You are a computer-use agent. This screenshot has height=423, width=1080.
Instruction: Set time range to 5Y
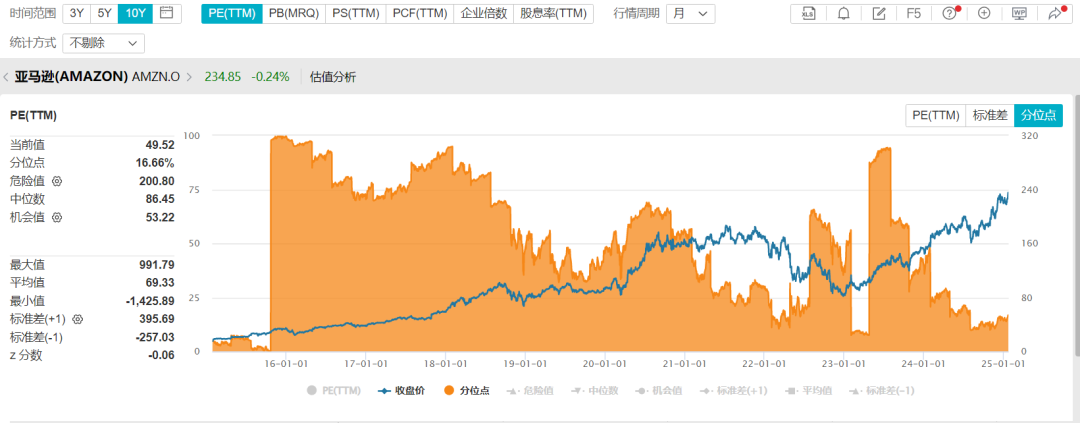105,14
